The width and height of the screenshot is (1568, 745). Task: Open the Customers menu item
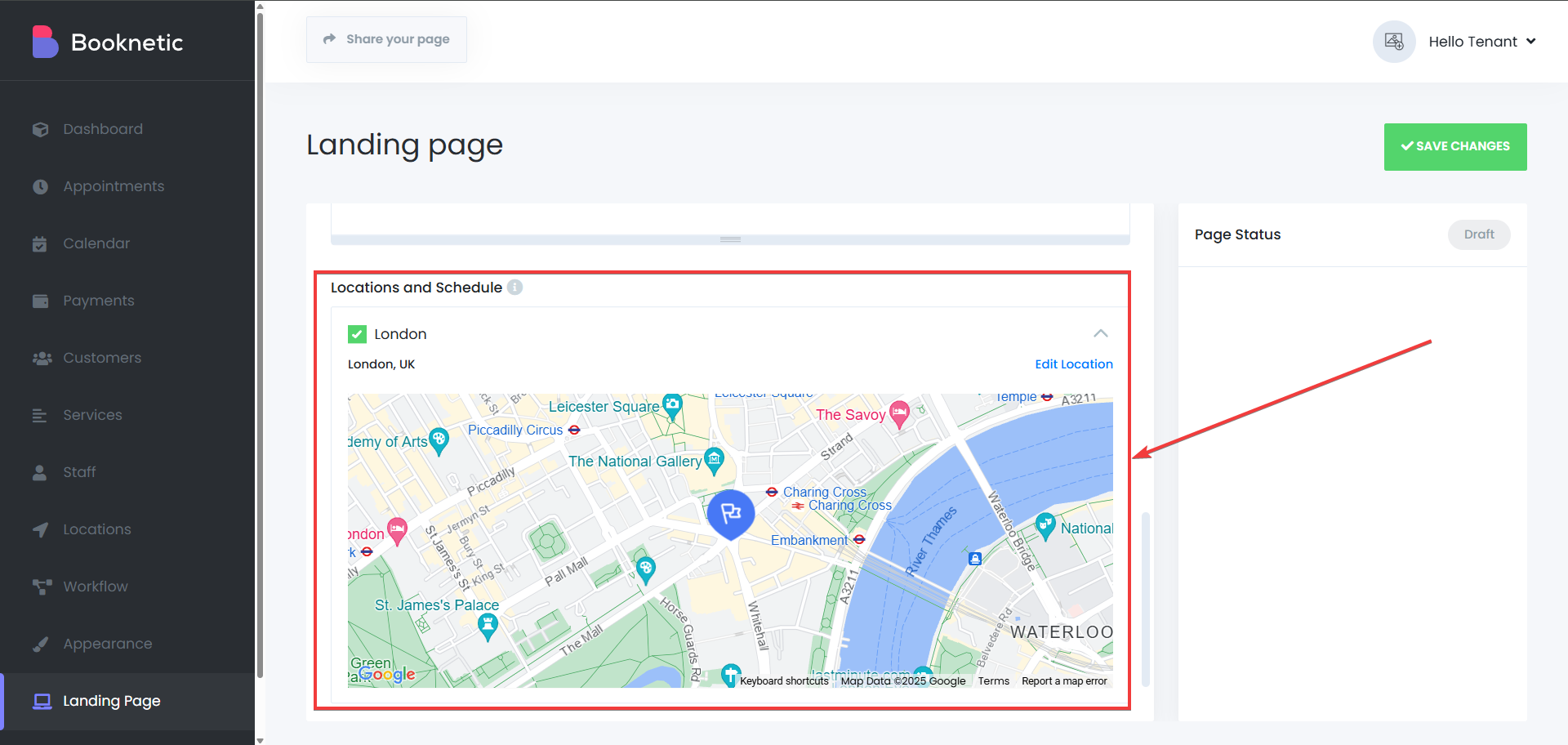(x=127, y=358)
